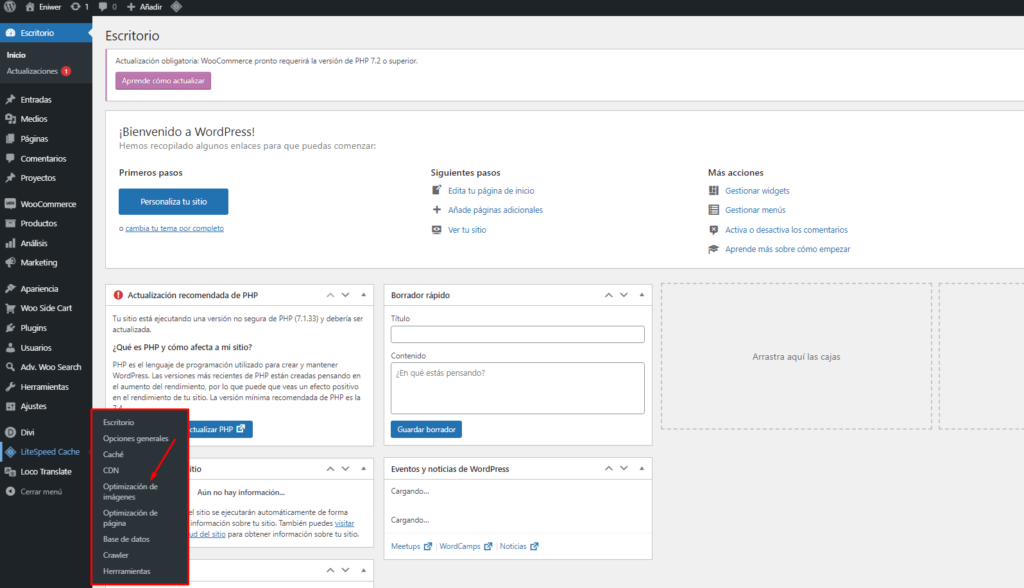This screenshot has height=588, width=1024.
Task: Click the Personaliza tu sitio button
Action: pos(174,202)
